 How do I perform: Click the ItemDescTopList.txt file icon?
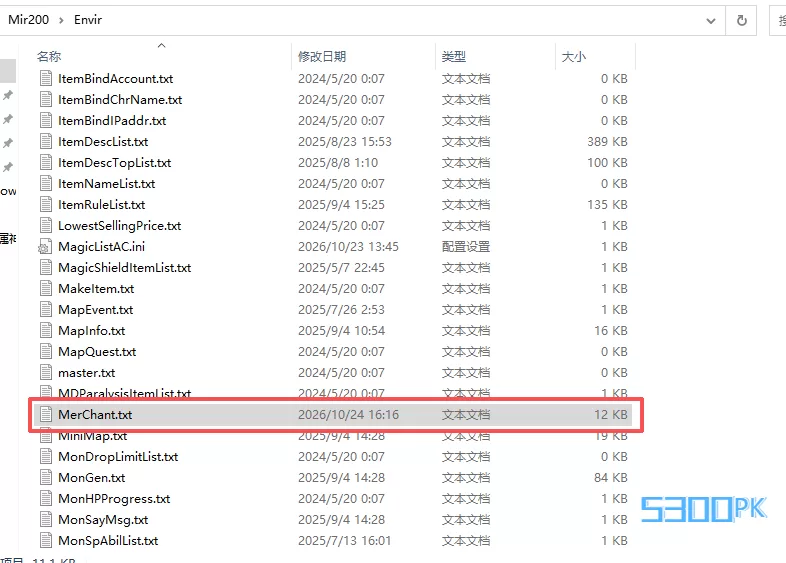click(46, 163)
